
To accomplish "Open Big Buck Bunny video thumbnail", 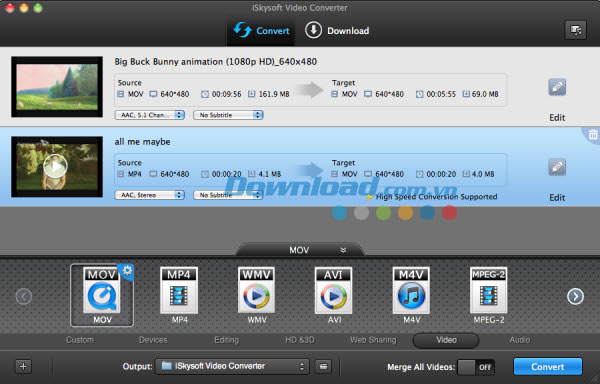I will [57, 87].
